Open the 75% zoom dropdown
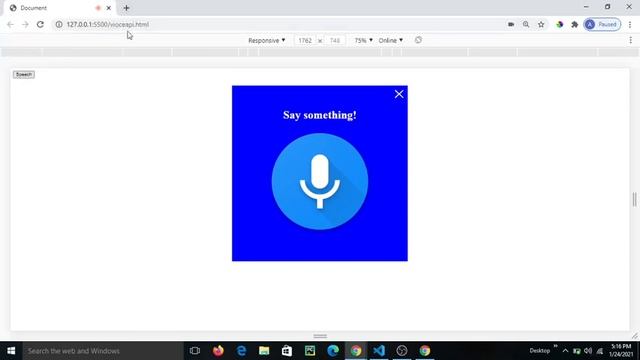 pyautogui.click(x=363, y=40)
